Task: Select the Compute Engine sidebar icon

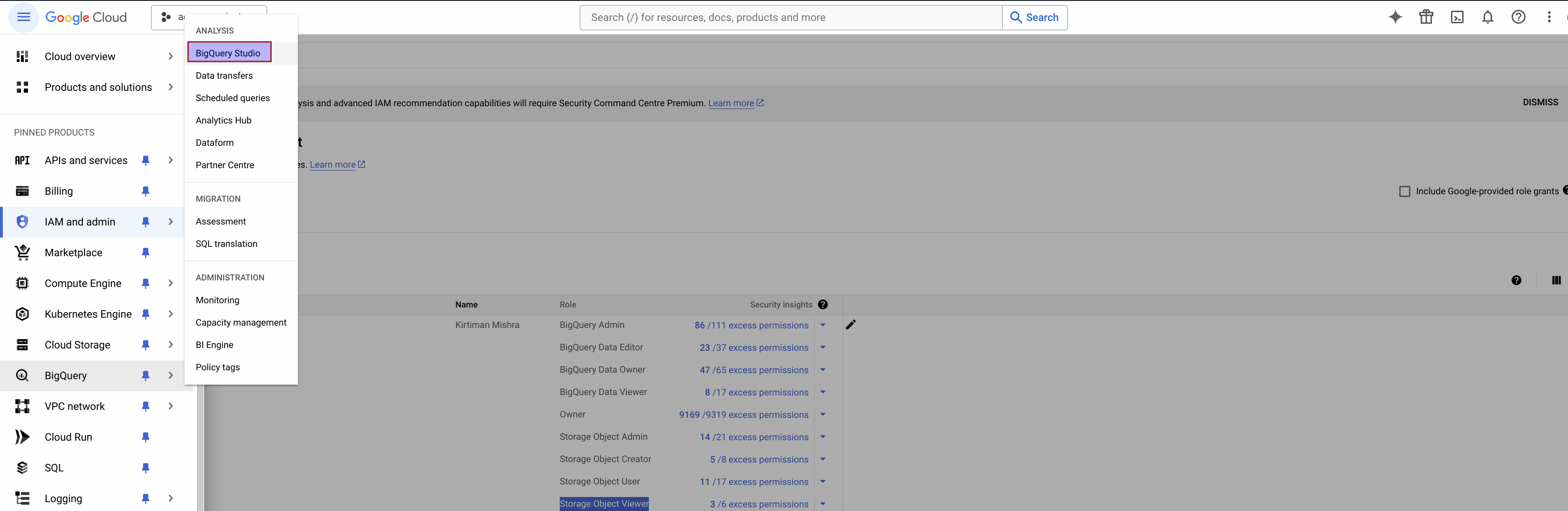Action: coord(22,283)
